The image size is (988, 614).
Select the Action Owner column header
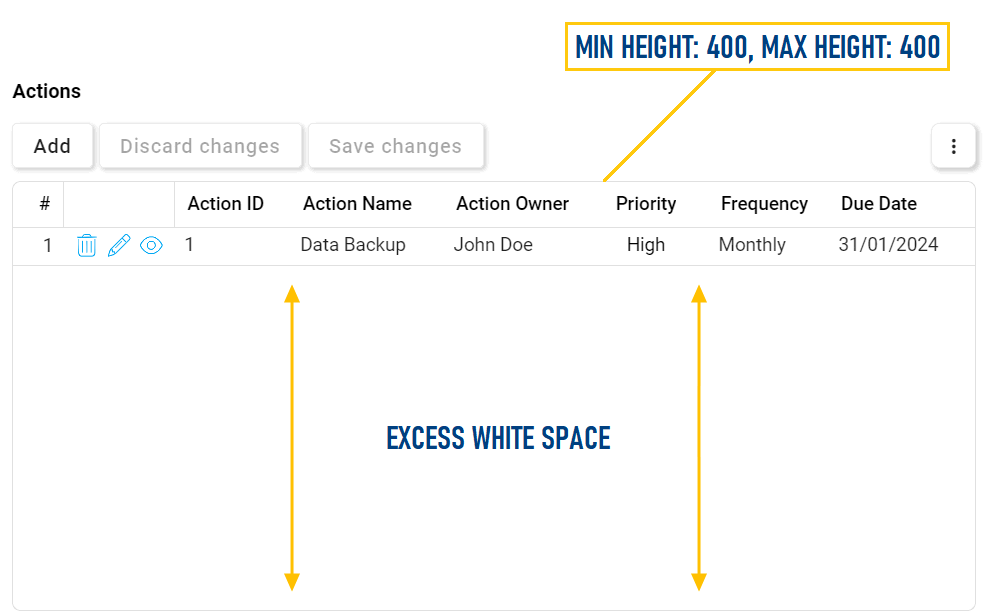click(x=512, y=204)
